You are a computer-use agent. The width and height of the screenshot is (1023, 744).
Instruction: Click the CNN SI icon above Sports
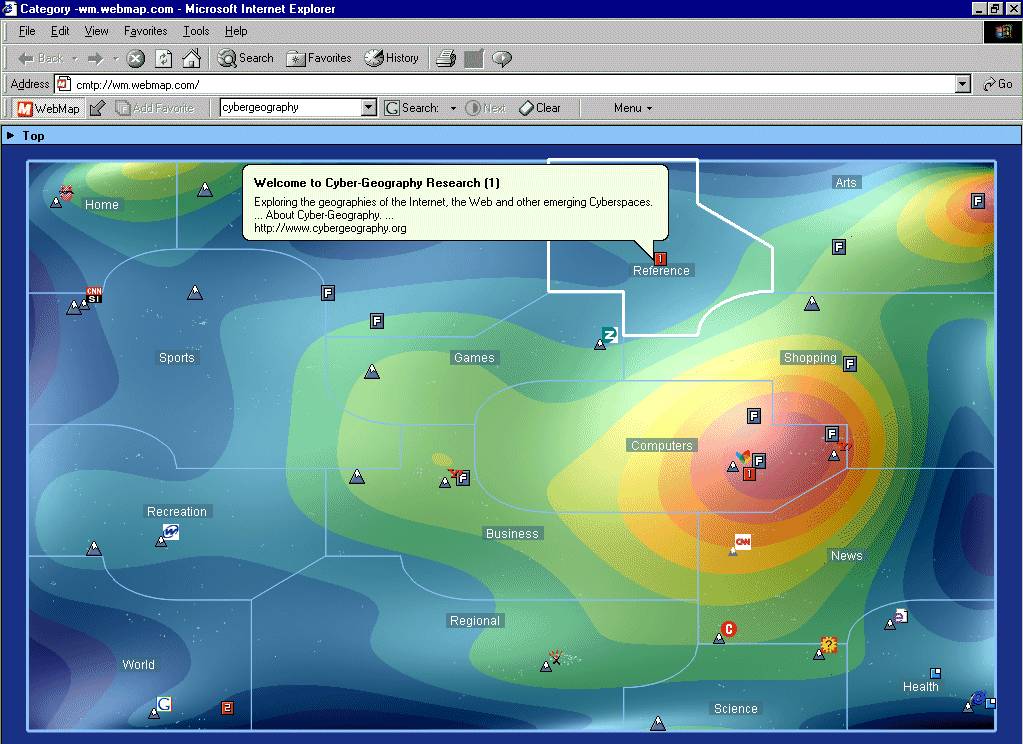pos(94,295)
